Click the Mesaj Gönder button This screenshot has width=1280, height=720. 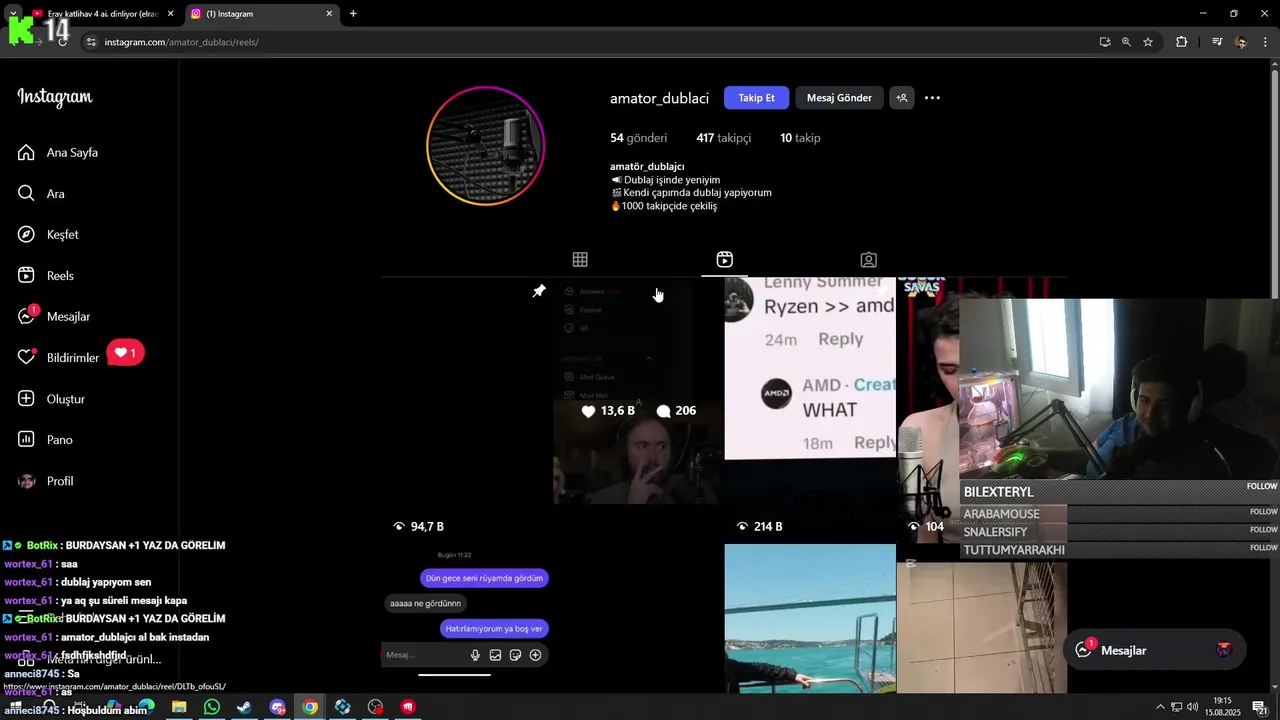839,98
